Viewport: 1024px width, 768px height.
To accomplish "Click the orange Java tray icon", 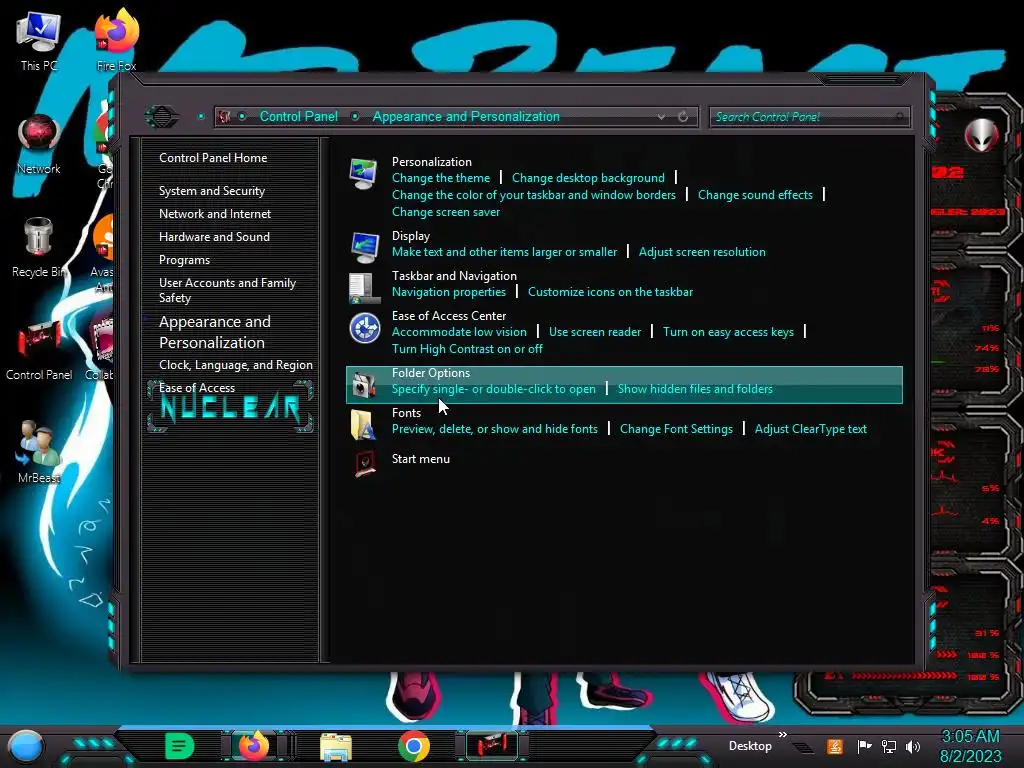I will (x=835, y=746).
